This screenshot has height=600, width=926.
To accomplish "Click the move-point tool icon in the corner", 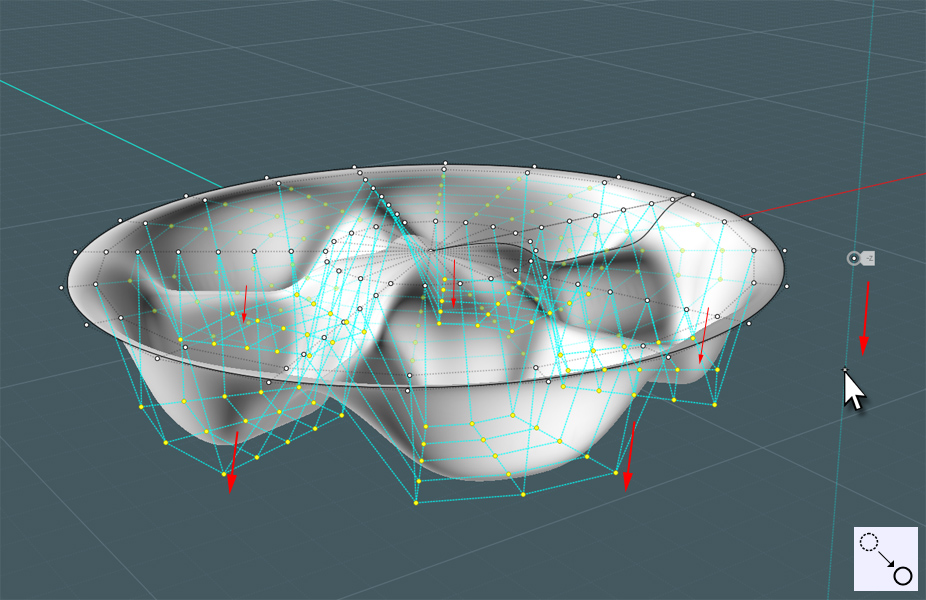I will pos(885,558).
